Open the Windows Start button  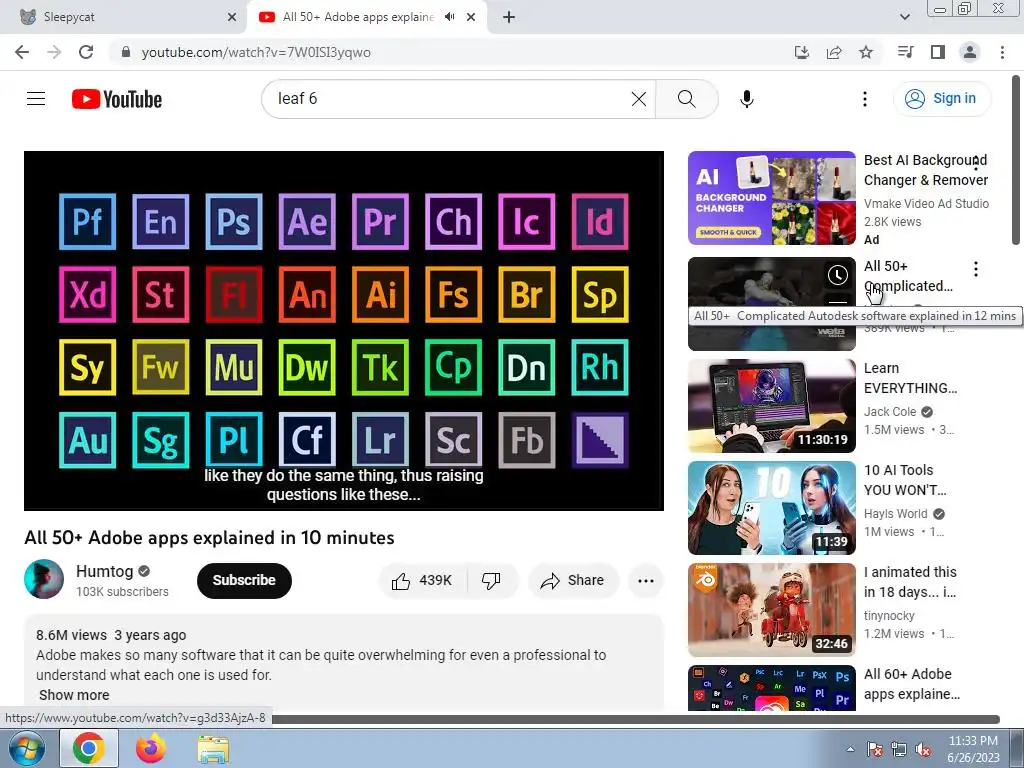click(27, 748)
